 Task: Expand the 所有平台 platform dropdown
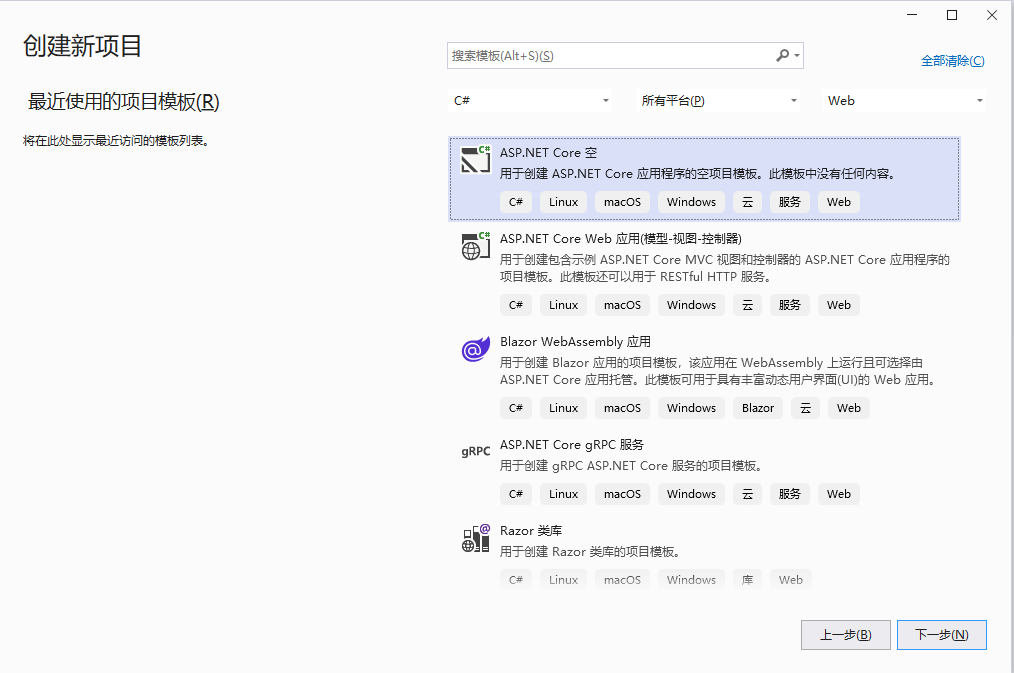click(719, 101)
